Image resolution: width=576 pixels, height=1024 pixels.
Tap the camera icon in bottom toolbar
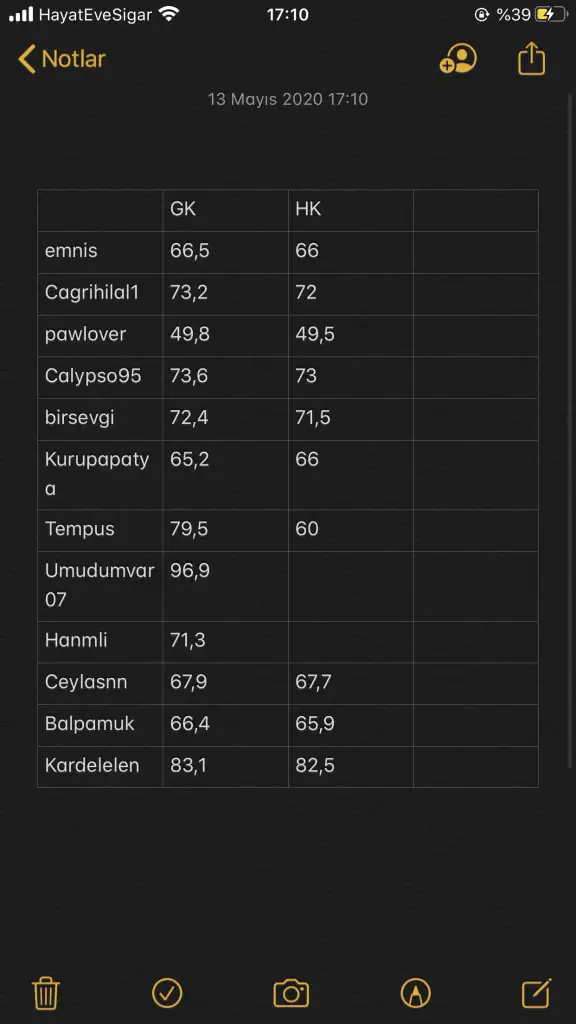point(291,993)
